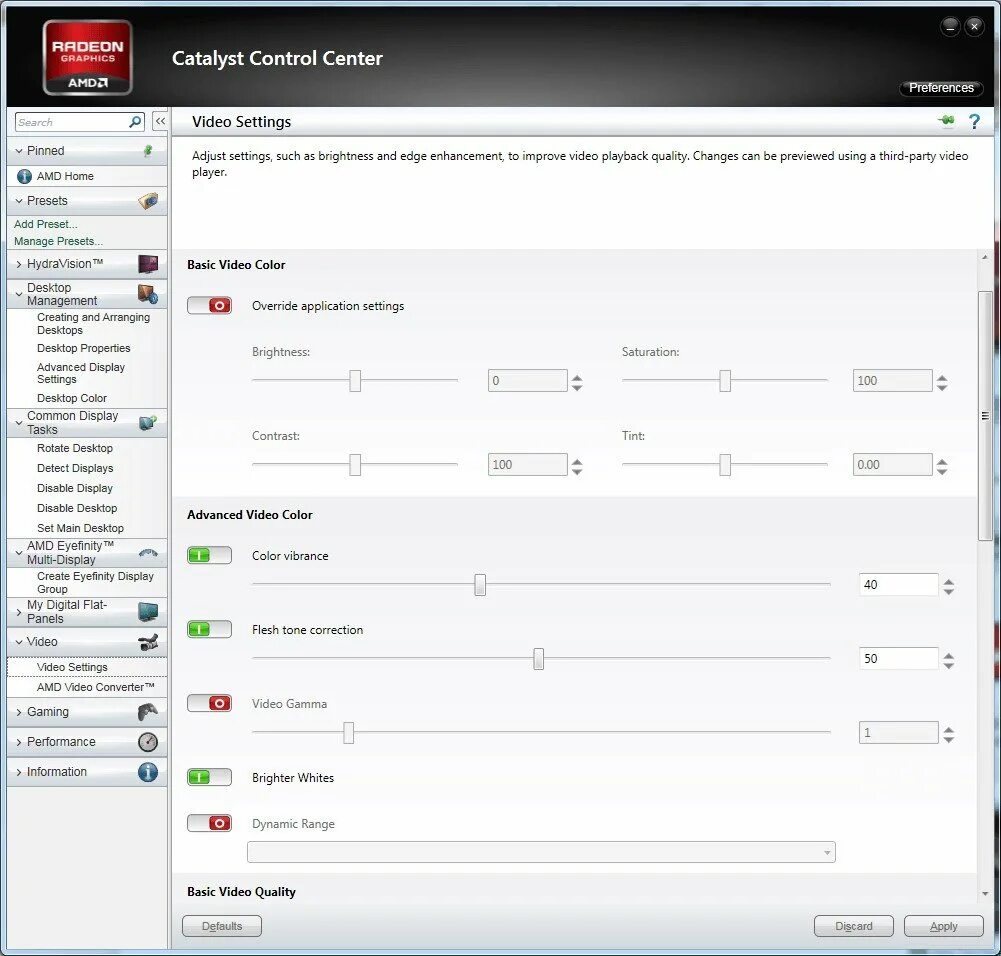
Task: Click the Desktop Management icon
Action: [x=148, y=294]
